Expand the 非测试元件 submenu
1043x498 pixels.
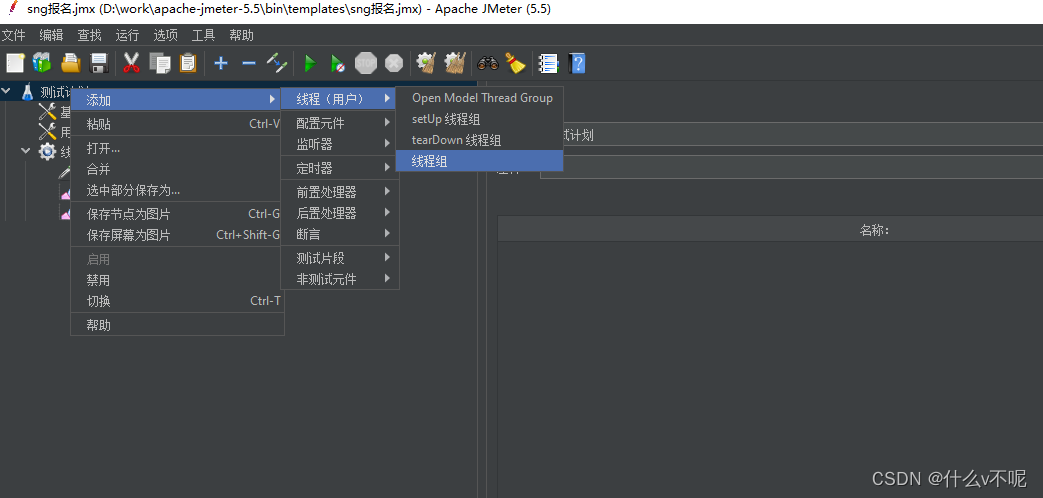[x=339, y=279]
